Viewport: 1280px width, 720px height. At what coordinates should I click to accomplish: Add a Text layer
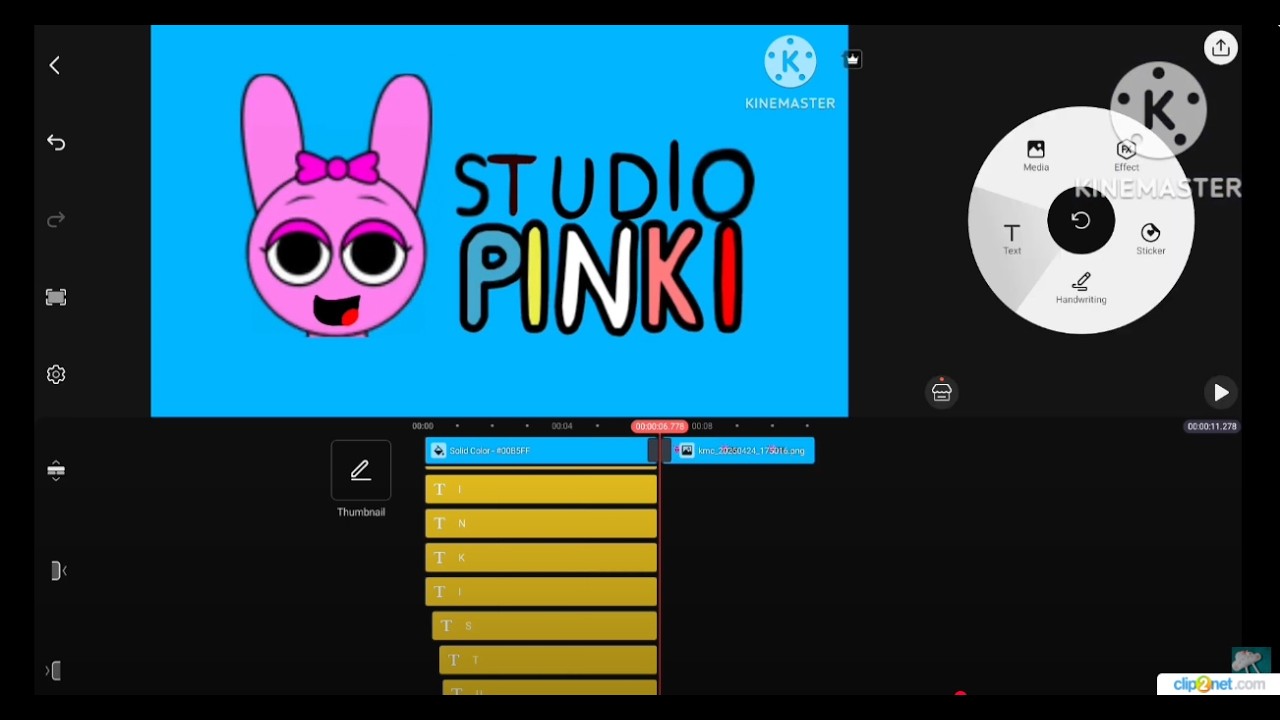(1012, 239)
